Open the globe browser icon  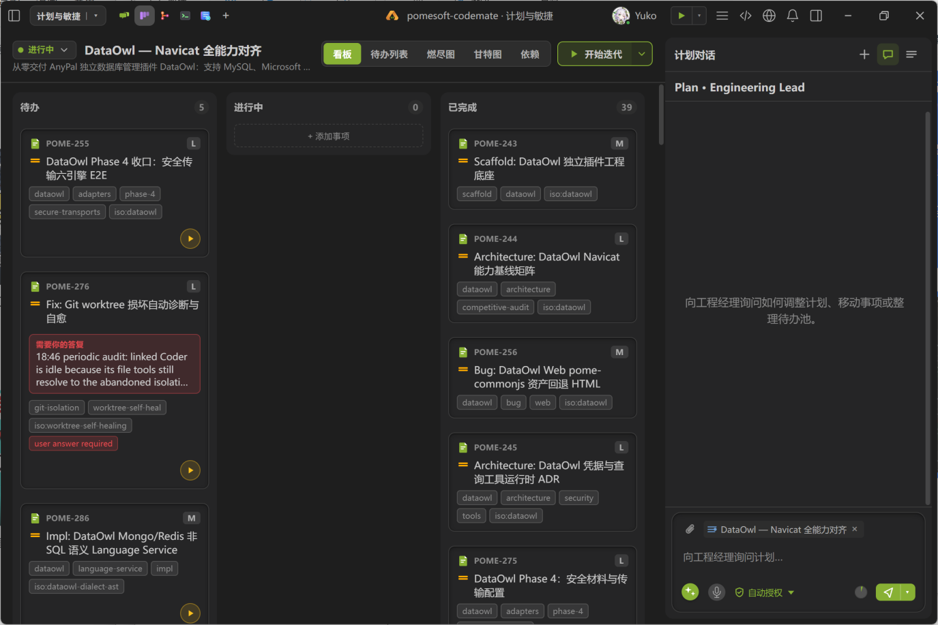point(769,16)
